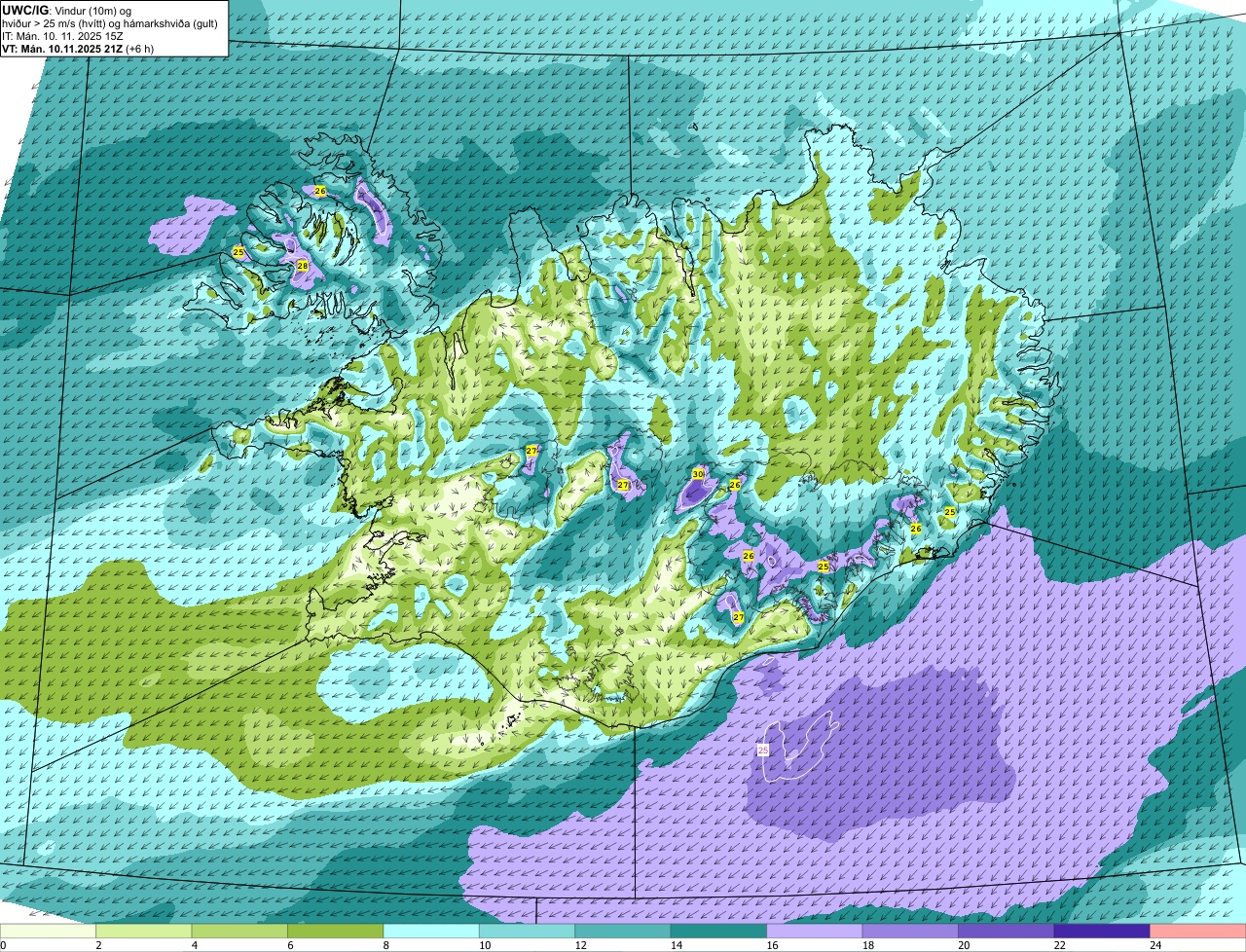Click the 4–6 m/s green legend swatch
The image size is (1246, 952).
coord(239,932)
